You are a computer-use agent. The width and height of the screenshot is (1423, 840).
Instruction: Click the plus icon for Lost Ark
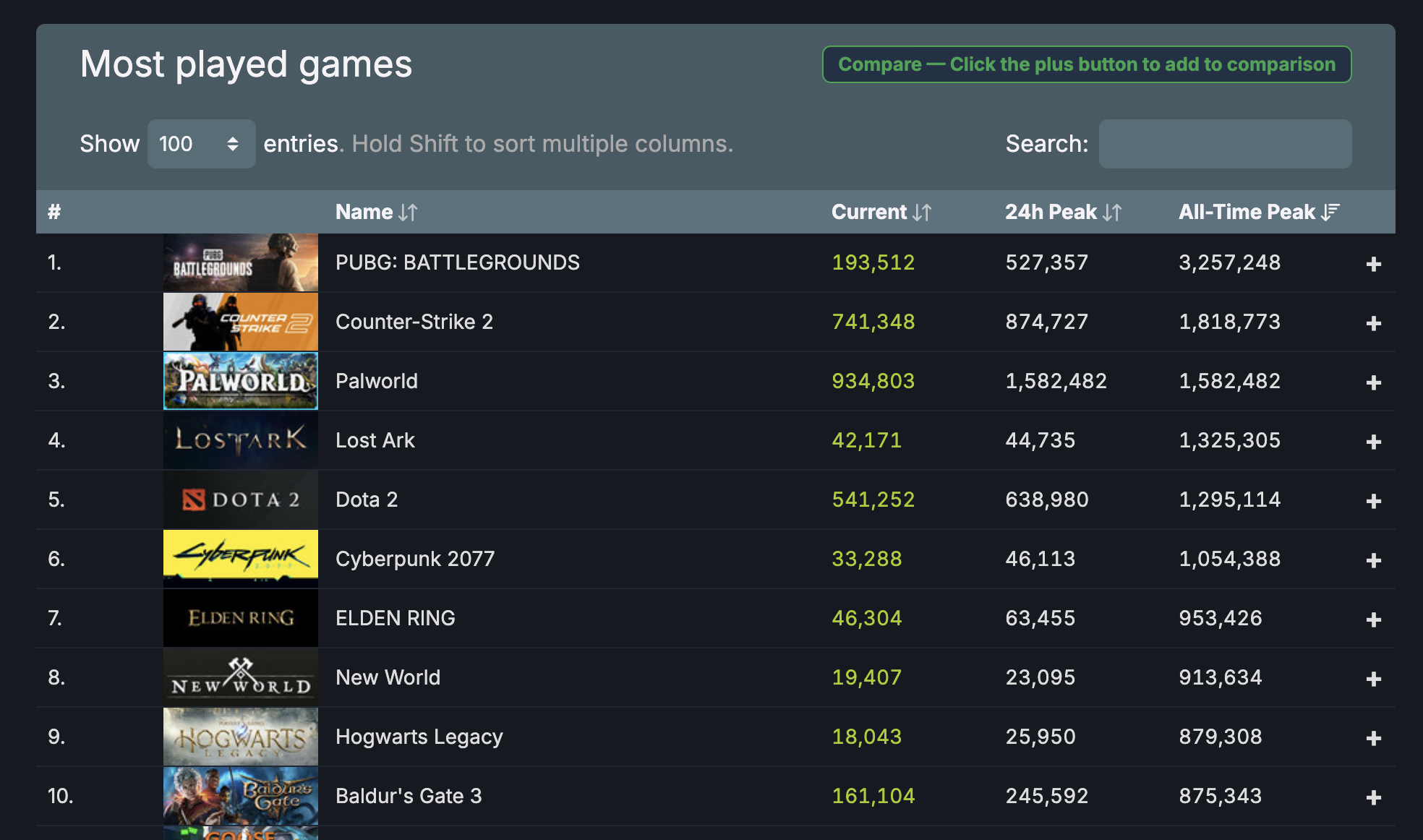click(x=1374, y=442)
